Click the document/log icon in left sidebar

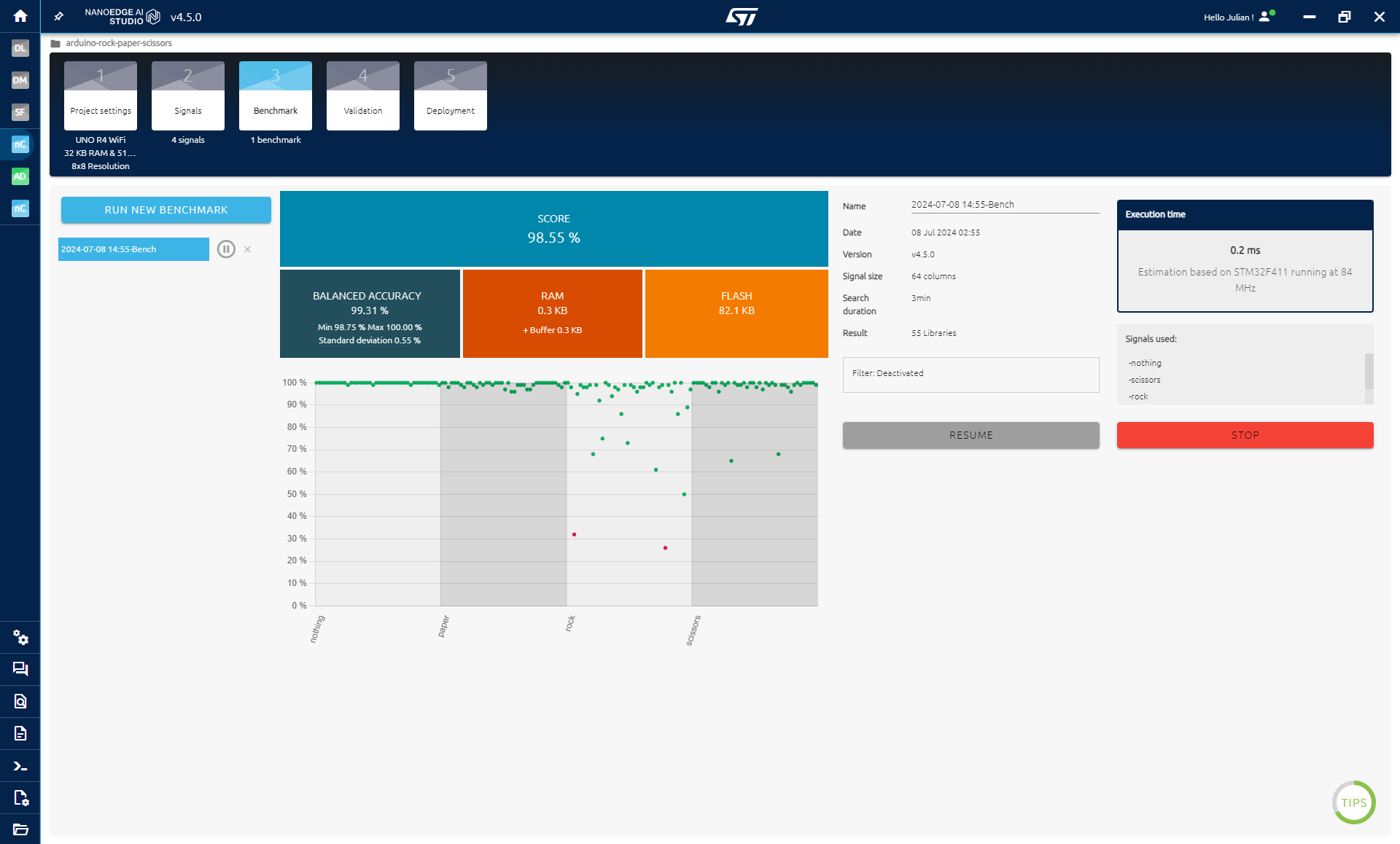19,732
